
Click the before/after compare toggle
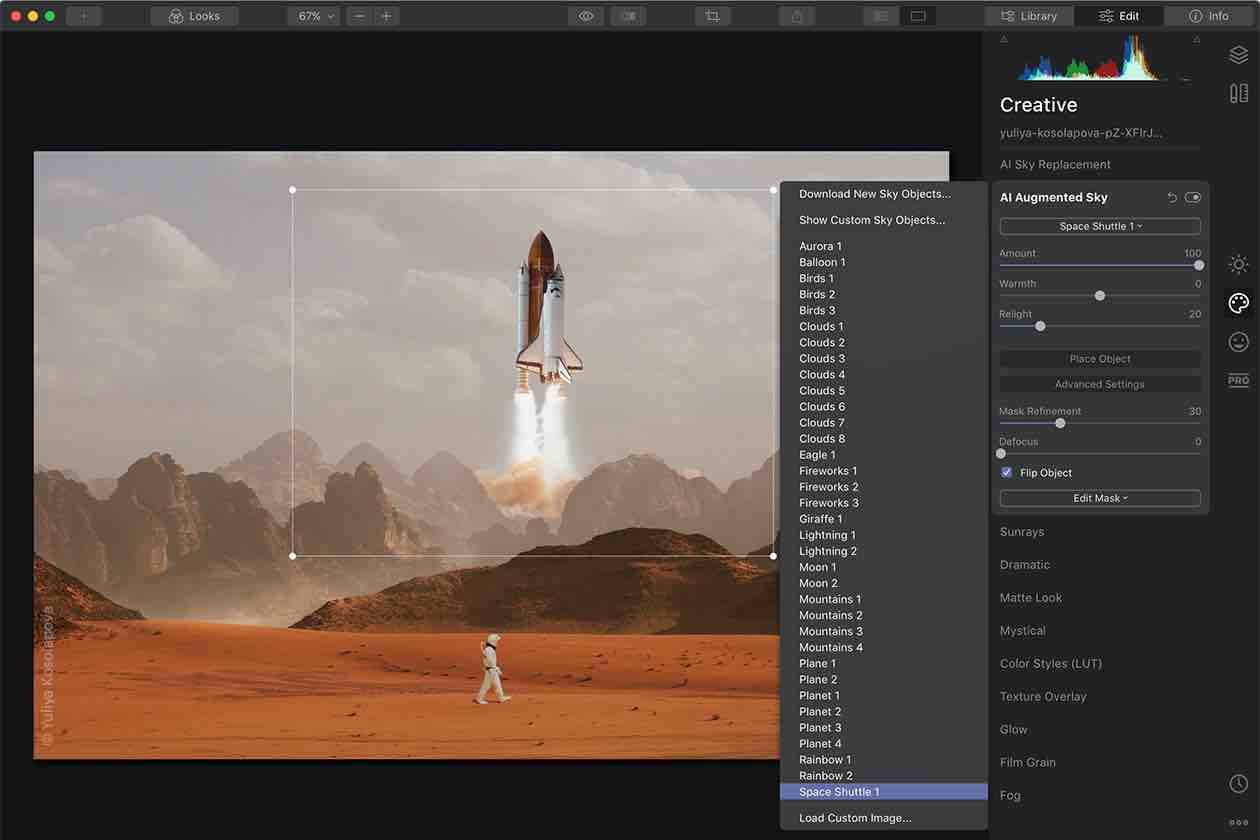tap(628, 15)
